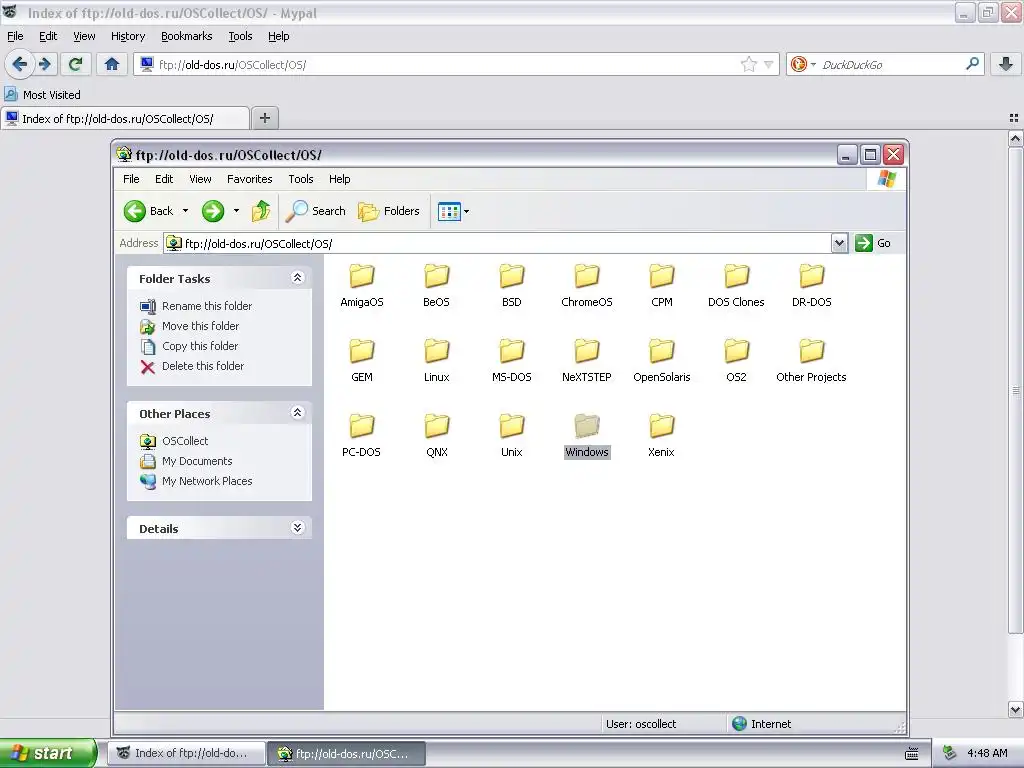This screenshot has height=768, width=1024.
Task: Click the Unix folder icon
Action: point(511,426)
